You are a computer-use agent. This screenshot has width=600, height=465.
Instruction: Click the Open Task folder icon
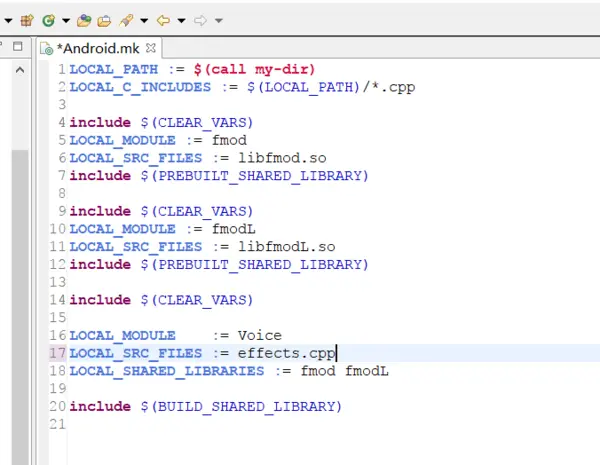pos(104,20)
